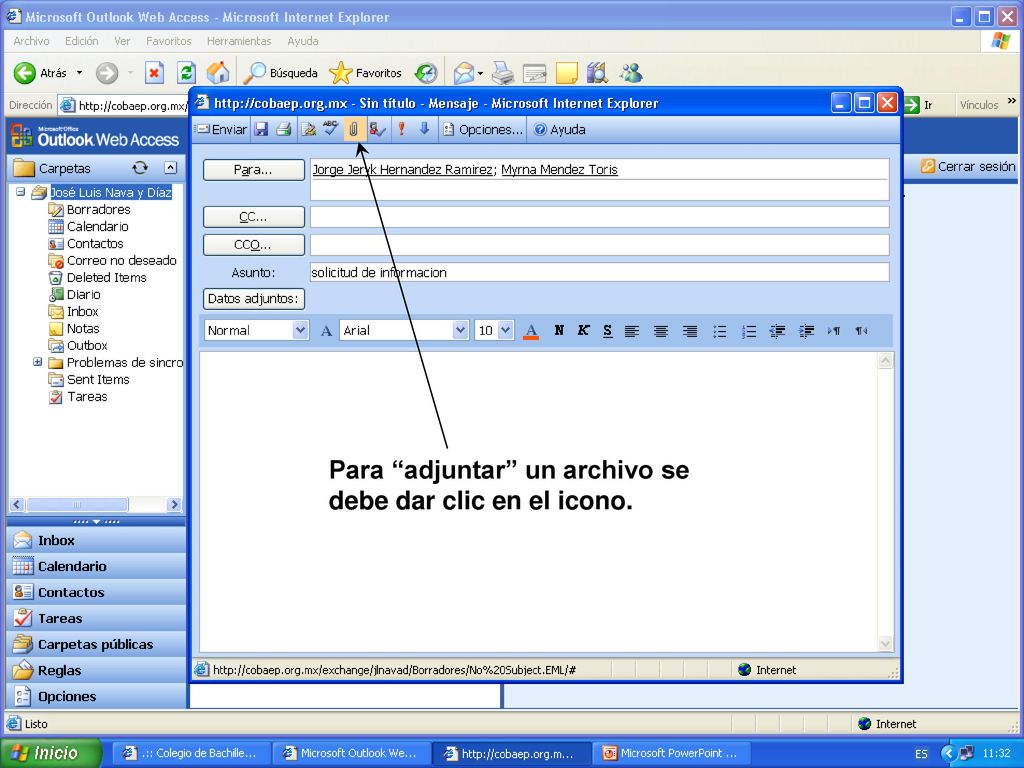Click the check names icon

click(377, 129)
